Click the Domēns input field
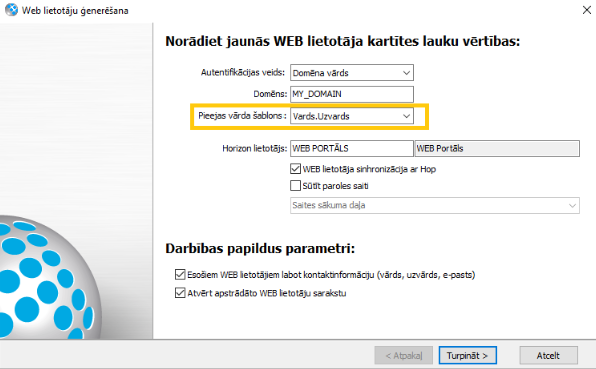This screenshot has width=596, height=369. click(352, 94)
